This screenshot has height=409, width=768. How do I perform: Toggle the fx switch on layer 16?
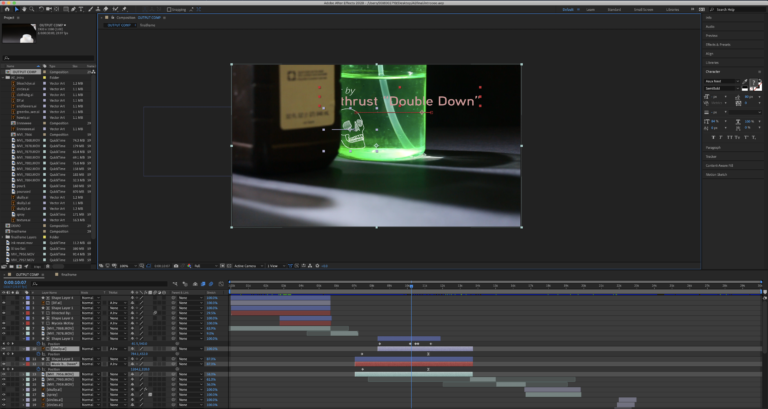145,389
